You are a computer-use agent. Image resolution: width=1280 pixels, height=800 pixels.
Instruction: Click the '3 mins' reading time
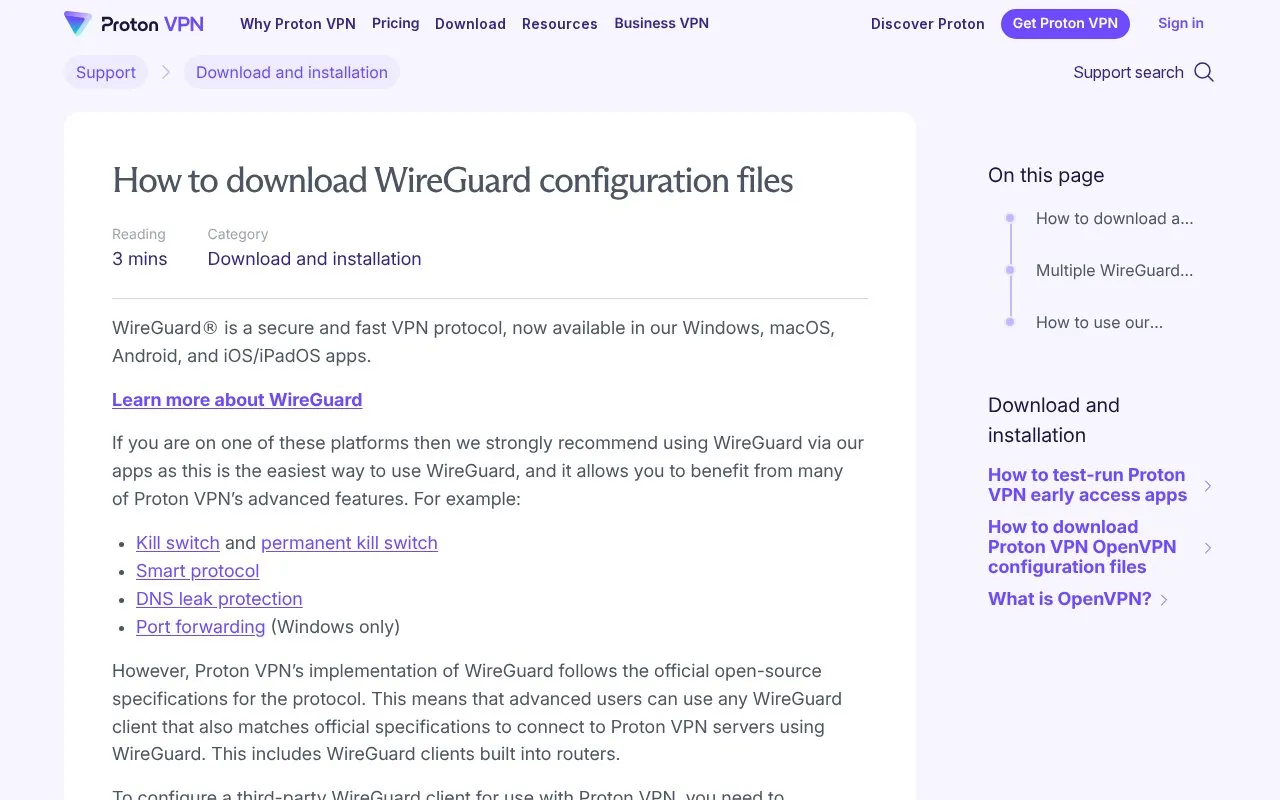[x=140, y=259]
